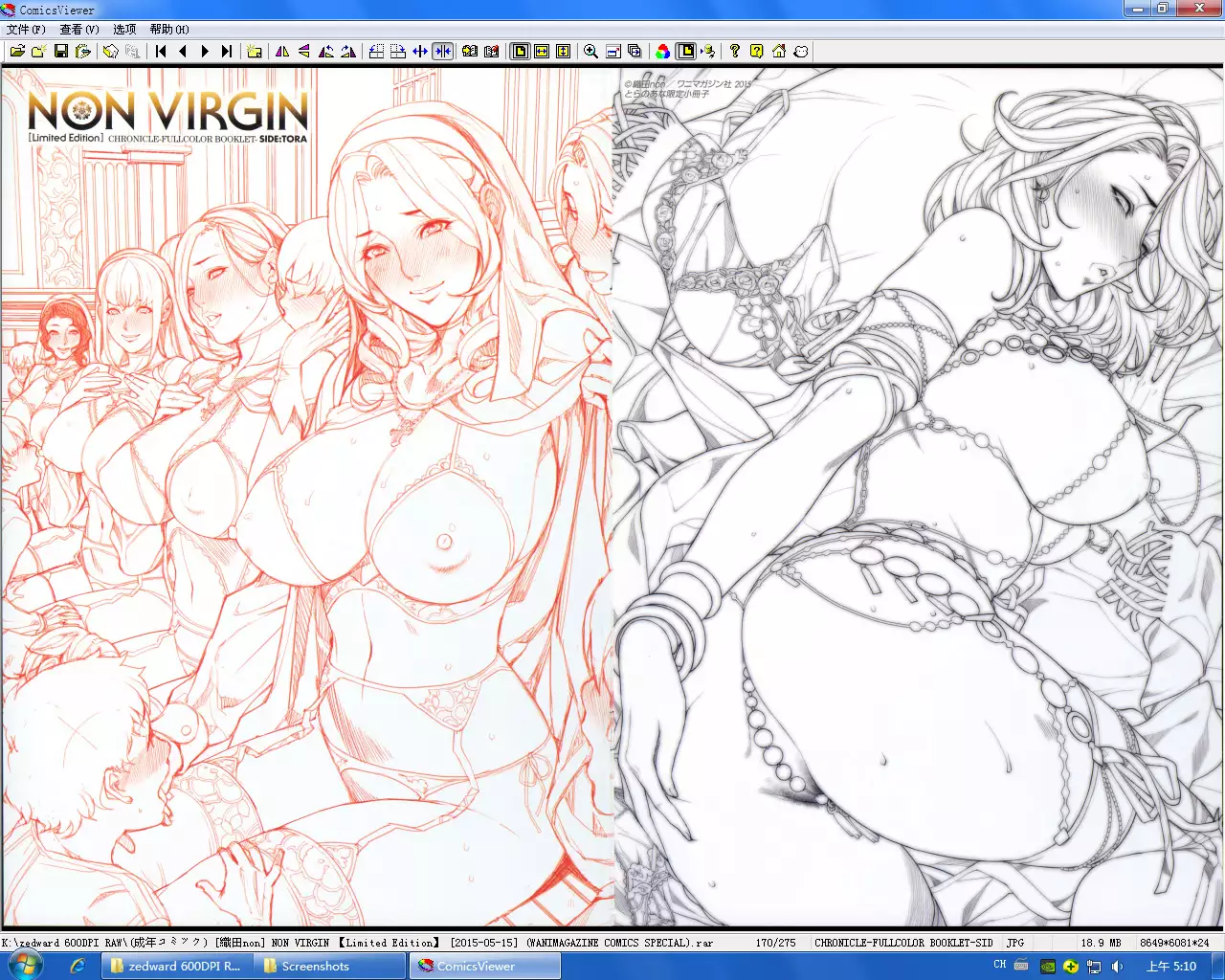Open the 选项 menu
Viewport: 1225px width, 980px height.
pyautogui.click(x=124, y=30)
